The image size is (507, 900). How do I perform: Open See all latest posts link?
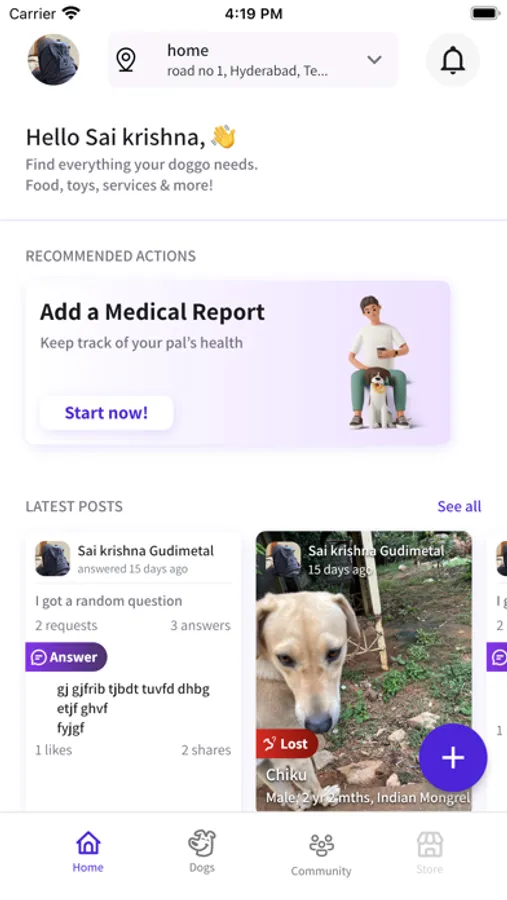[459, 506]
